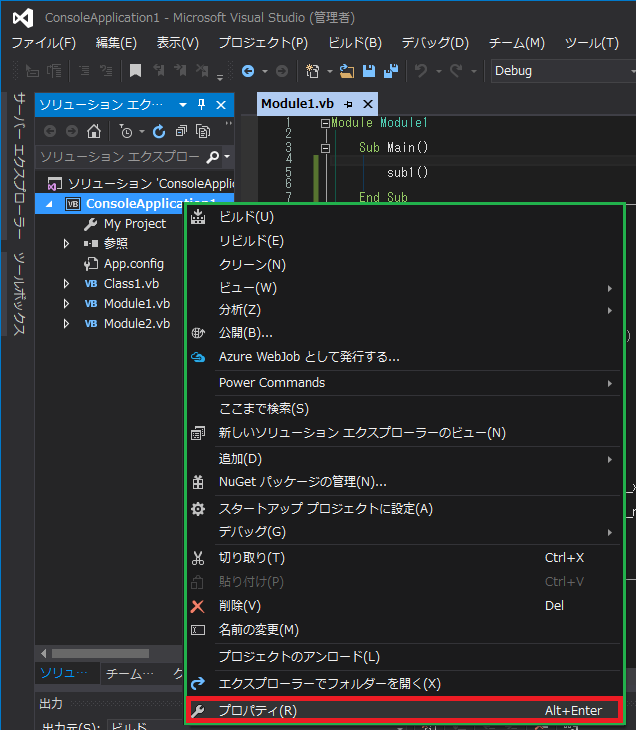Viewport: 636px width, 730px height.
Task: Click the New Project toolbar icon
Action: (312, 71)
